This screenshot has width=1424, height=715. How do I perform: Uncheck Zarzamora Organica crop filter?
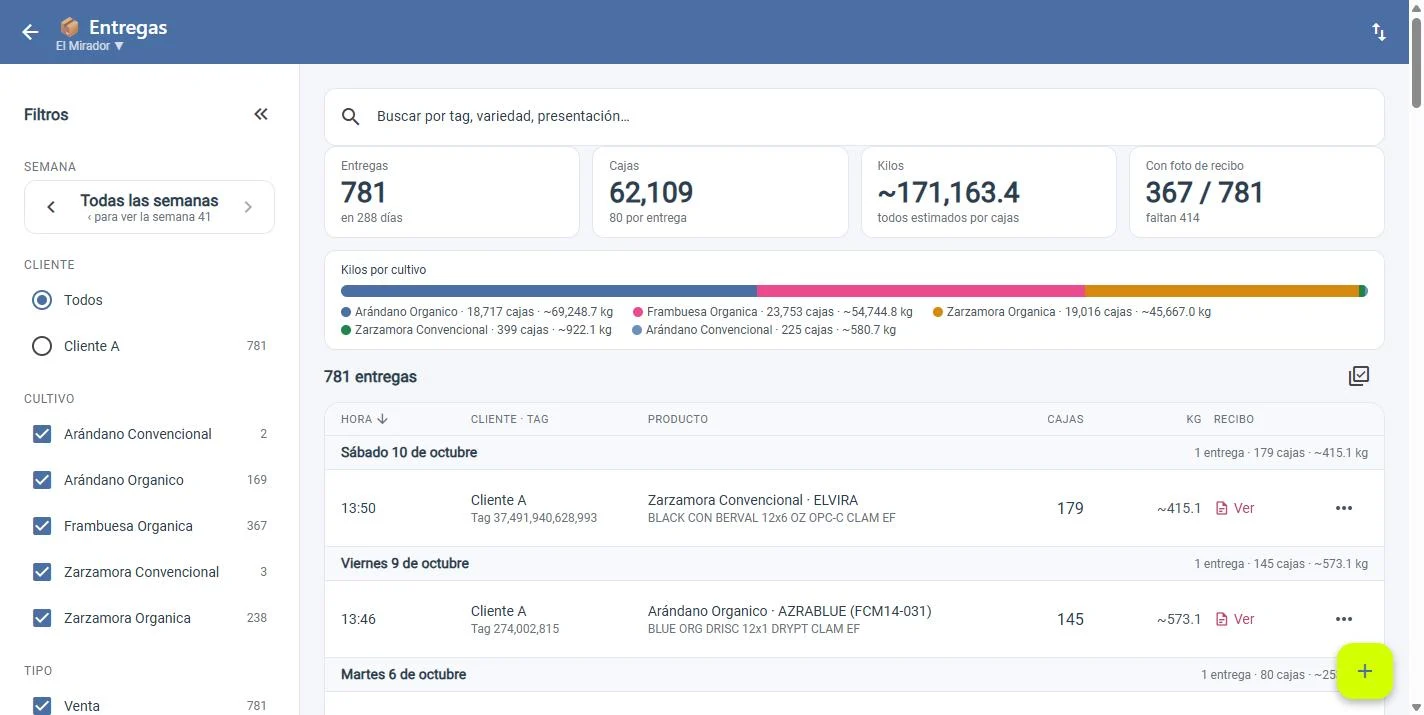coord(42,618)
